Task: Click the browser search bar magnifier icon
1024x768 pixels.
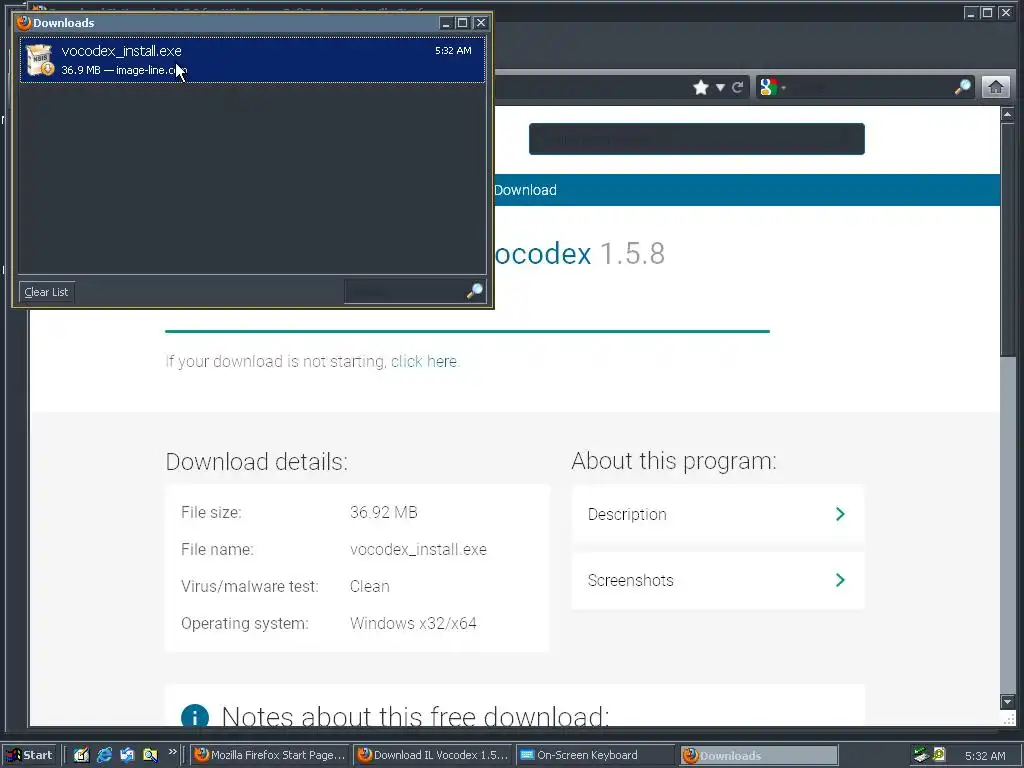Action: (x=962, y=87)
